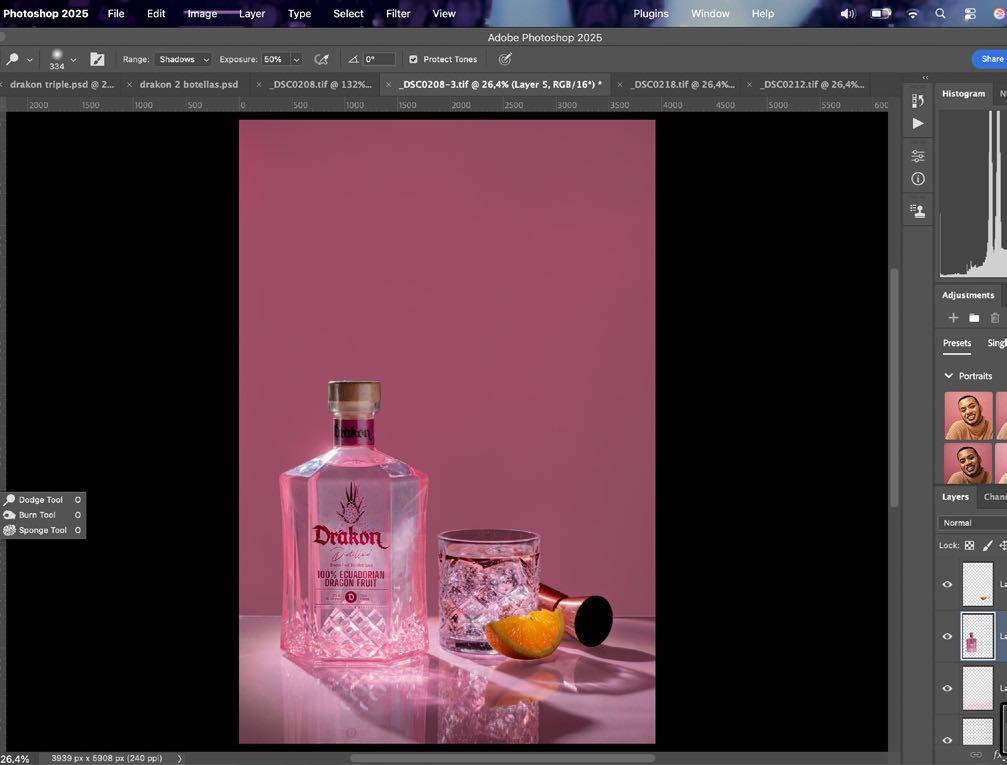Viewport: 1007px width, 765px height.
Task: Open the History panel icon
Action: (x=918, y=101)
